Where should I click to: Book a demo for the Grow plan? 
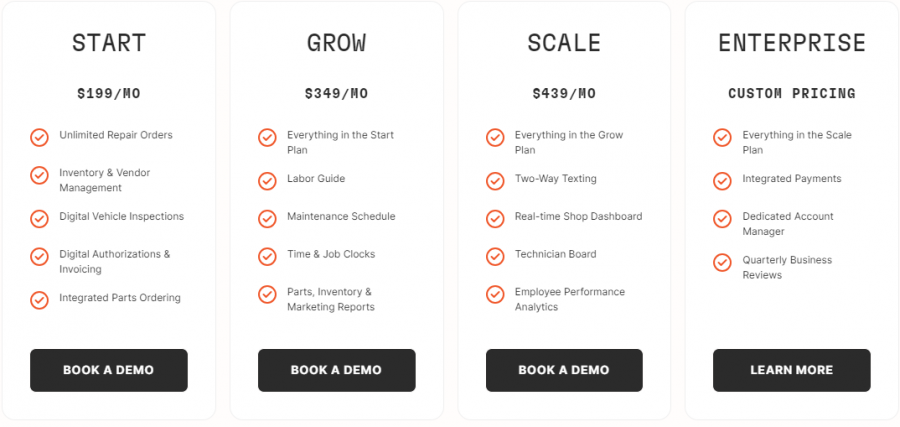coord(336,370)
